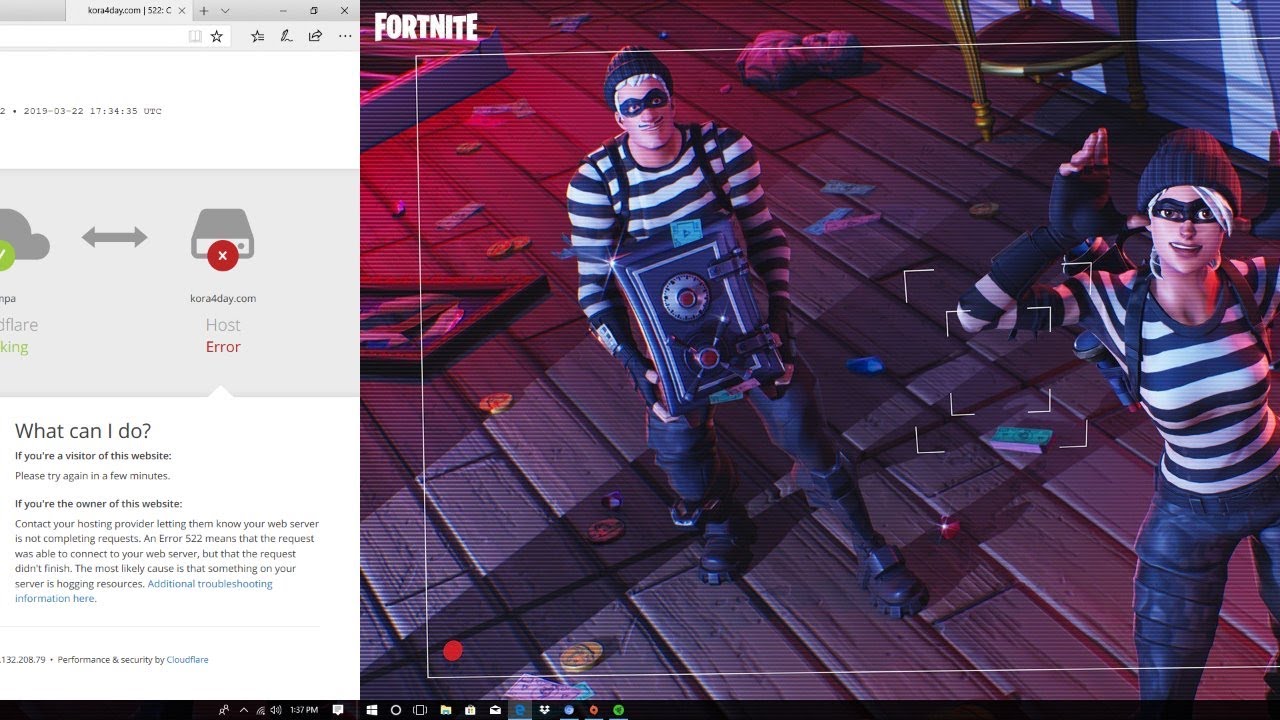The height and width of the screenshot is (720, 1280).
Task: Open Mail app from taskbar
Action: 495,710
